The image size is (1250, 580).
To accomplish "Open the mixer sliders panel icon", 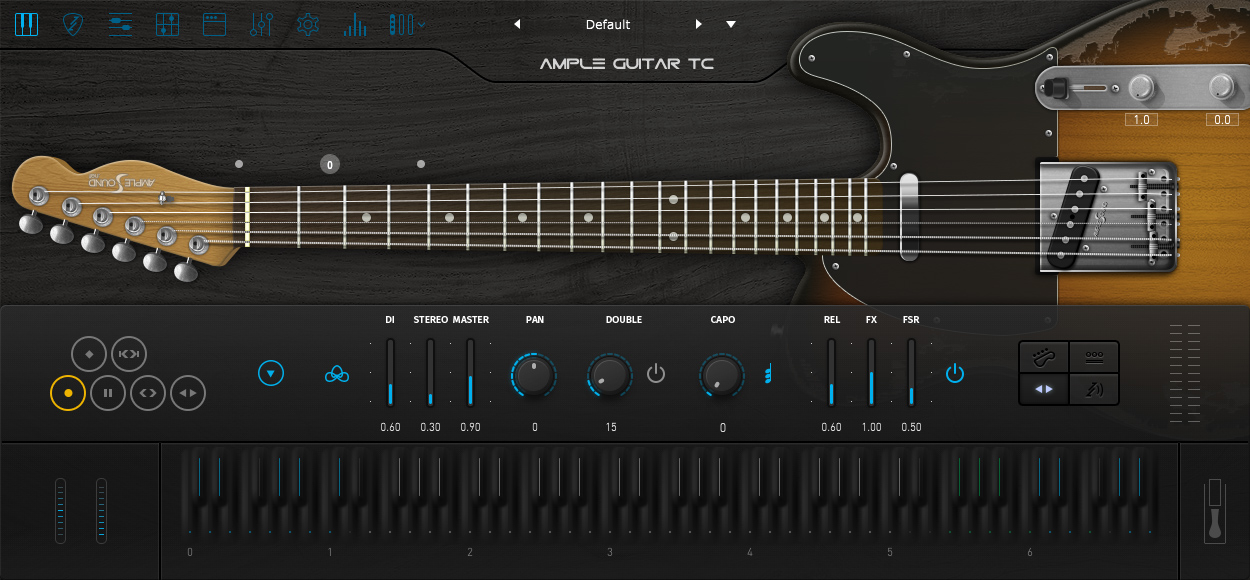I will point(119,24).
